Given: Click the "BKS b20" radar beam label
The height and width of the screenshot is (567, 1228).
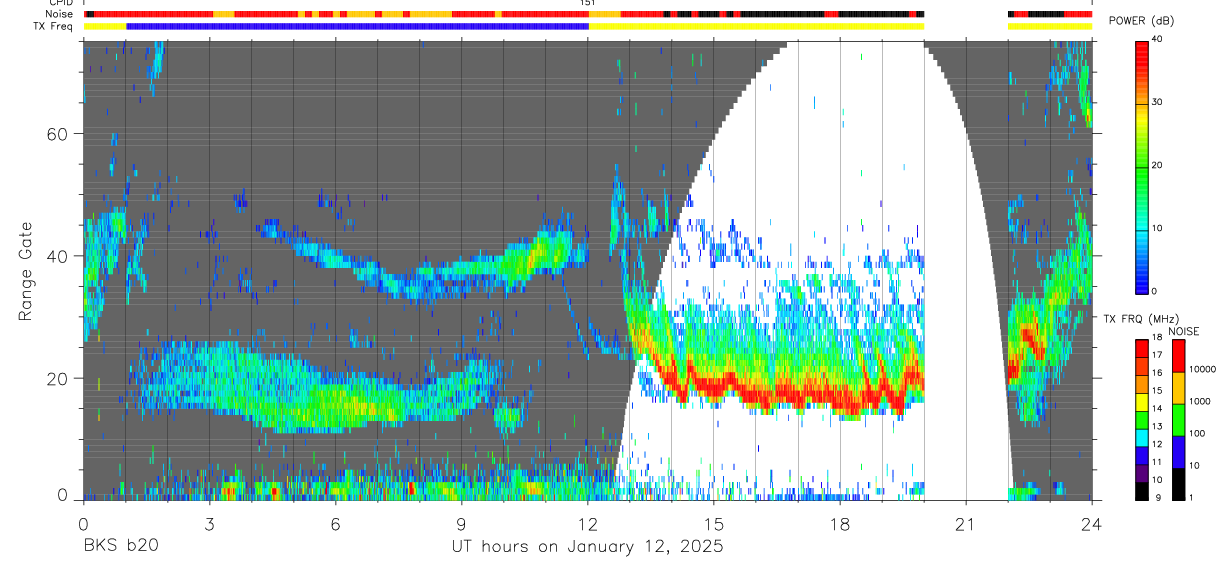Looking at the screenshot, I should 120,546.
